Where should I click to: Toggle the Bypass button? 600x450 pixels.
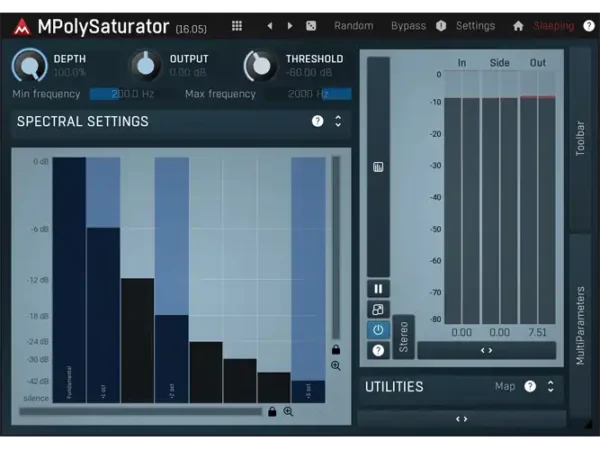pos(408,26)
